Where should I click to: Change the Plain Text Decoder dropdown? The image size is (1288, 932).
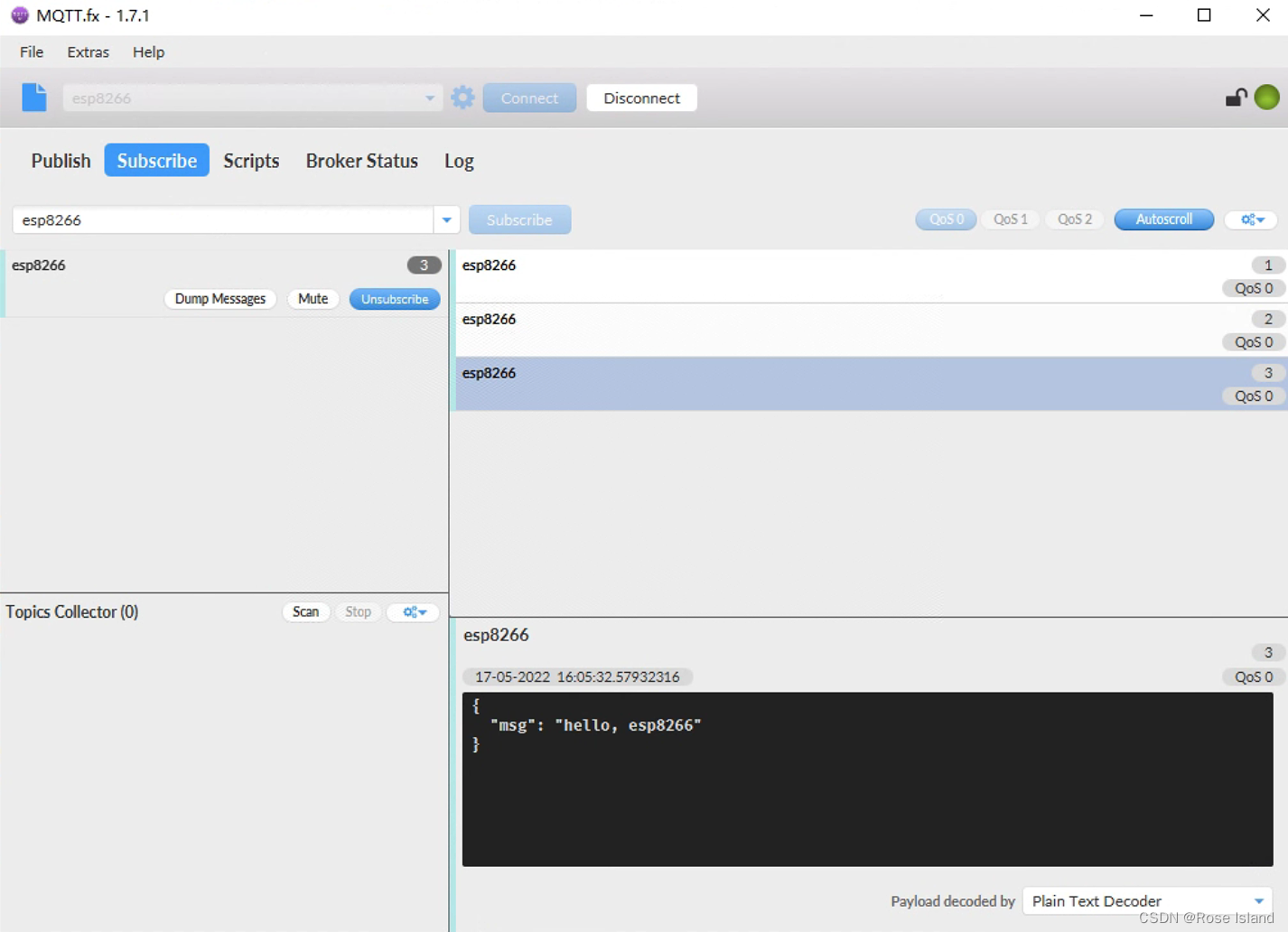[1145, 900]
